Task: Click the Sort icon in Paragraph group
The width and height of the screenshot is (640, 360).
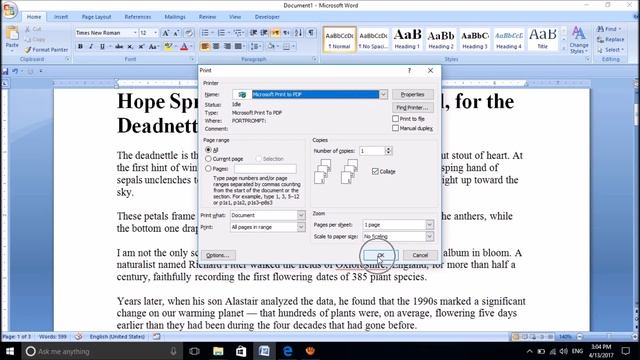Action: [x=299, y=33]
